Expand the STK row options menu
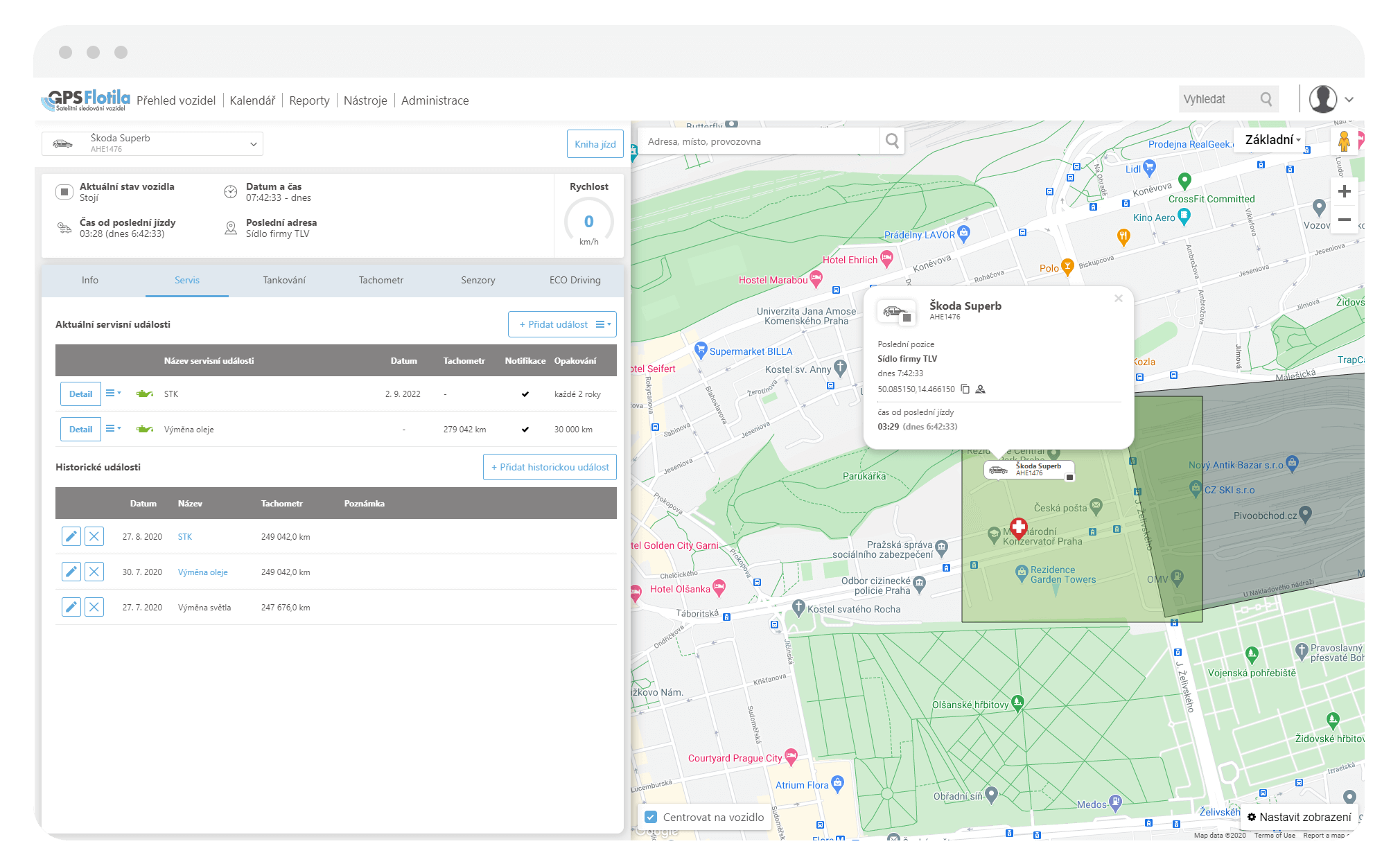This screenshot has height=864, width=1400. click(x=113, y=393)
